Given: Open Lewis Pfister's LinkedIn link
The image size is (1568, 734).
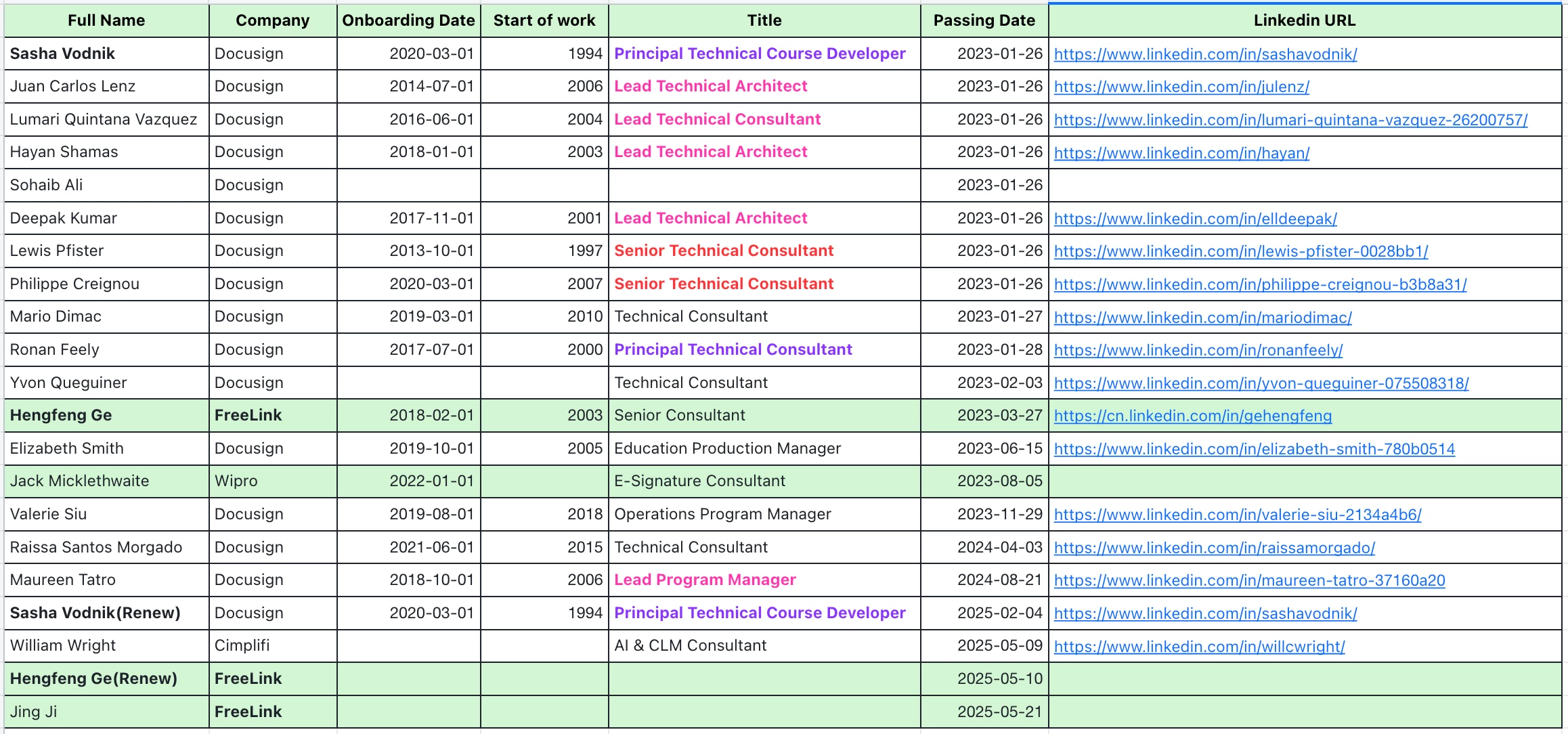Looking at the screenshot, I should 1241,251.
